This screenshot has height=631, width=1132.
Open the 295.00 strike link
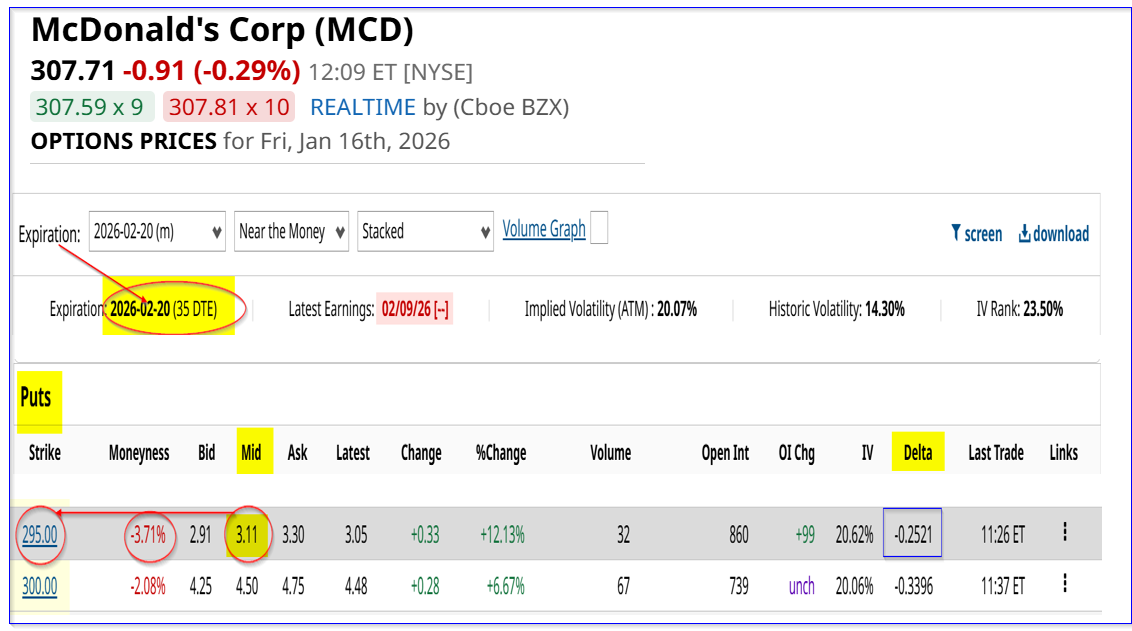(x=40, y=534)
